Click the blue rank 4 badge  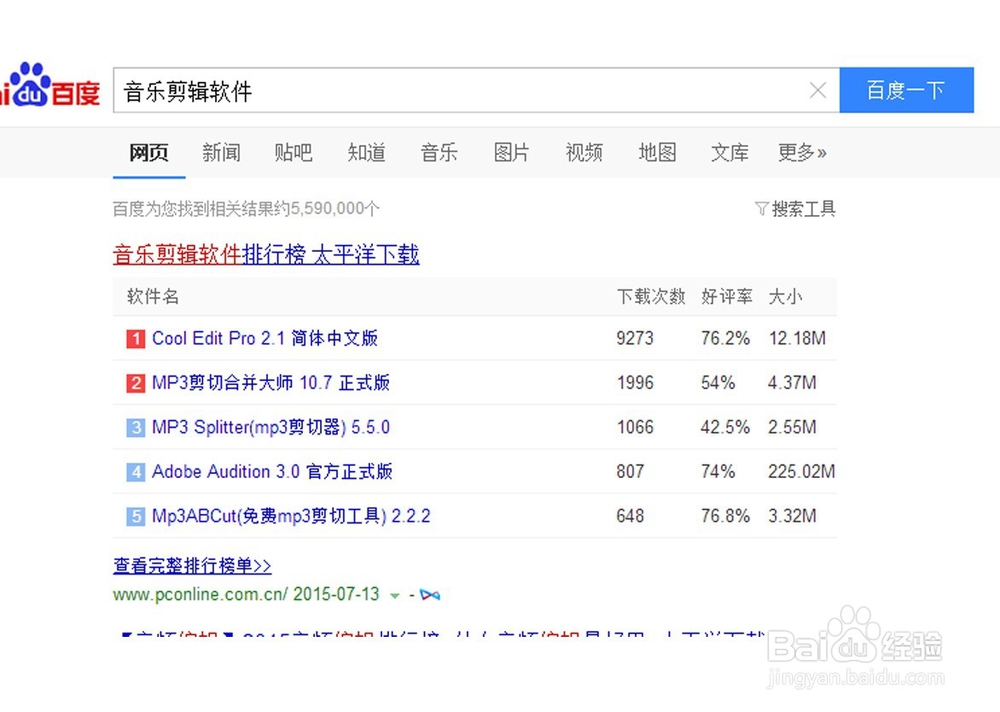pos(135,472)
